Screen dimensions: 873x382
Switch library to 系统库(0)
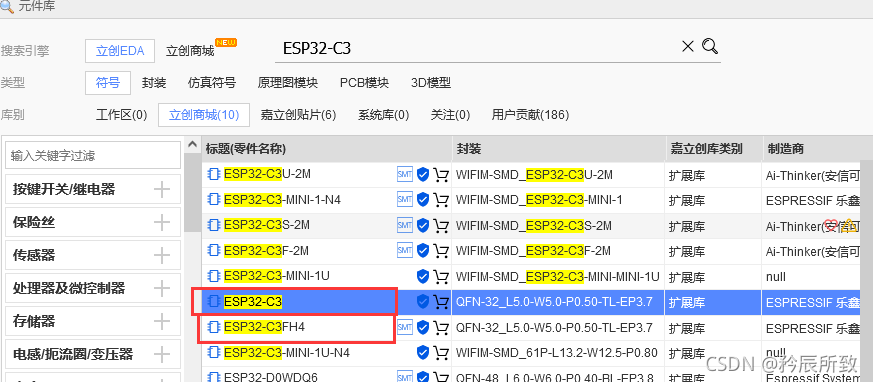[x=384, y=115]
